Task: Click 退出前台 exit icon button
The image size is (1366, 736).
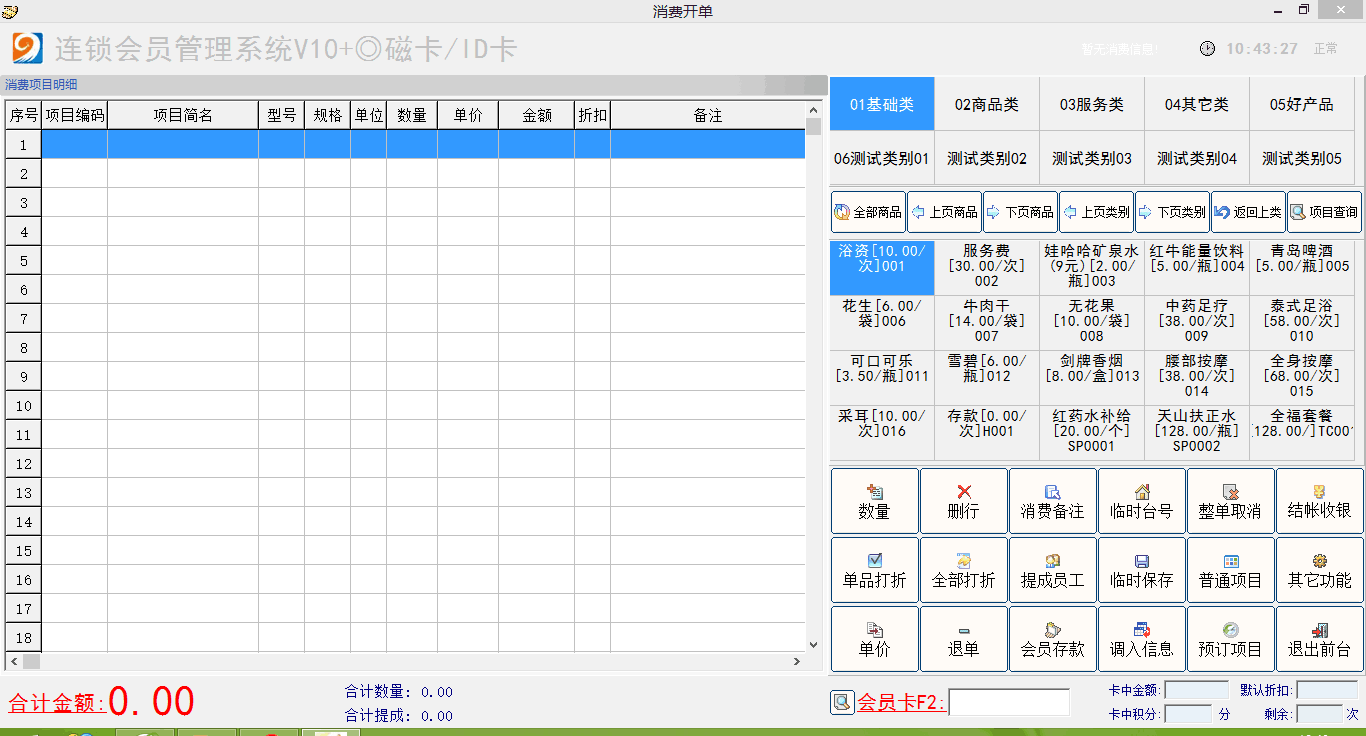Action: (x=1320, y=630)
